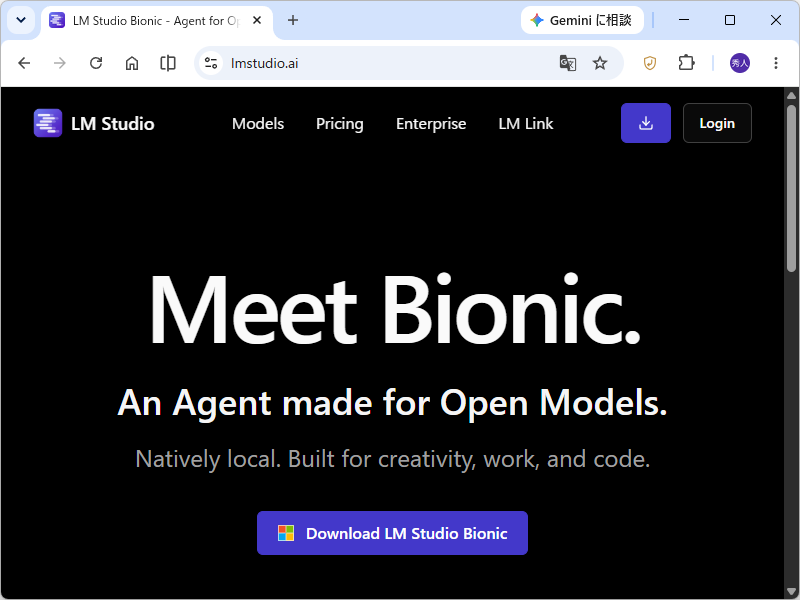800x600 pixels.
Task: Open the profile avatar menu
Action: point(740,63)
